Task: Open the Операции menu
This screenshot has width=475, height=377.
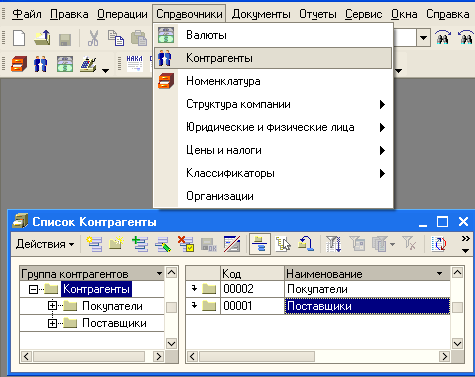Action: 122,14
